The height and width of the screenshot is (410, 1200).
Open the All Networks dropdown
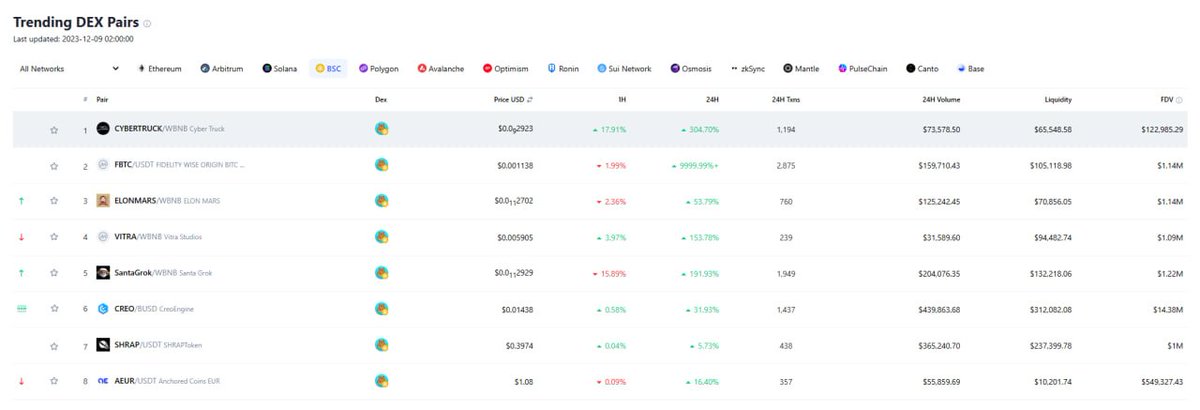[69, 69]
